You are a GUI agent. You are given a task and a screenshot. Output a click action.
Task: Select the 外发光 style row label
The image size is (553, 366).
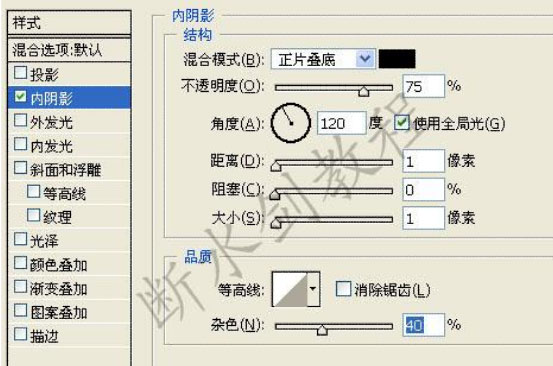click(x=51, y=122)
